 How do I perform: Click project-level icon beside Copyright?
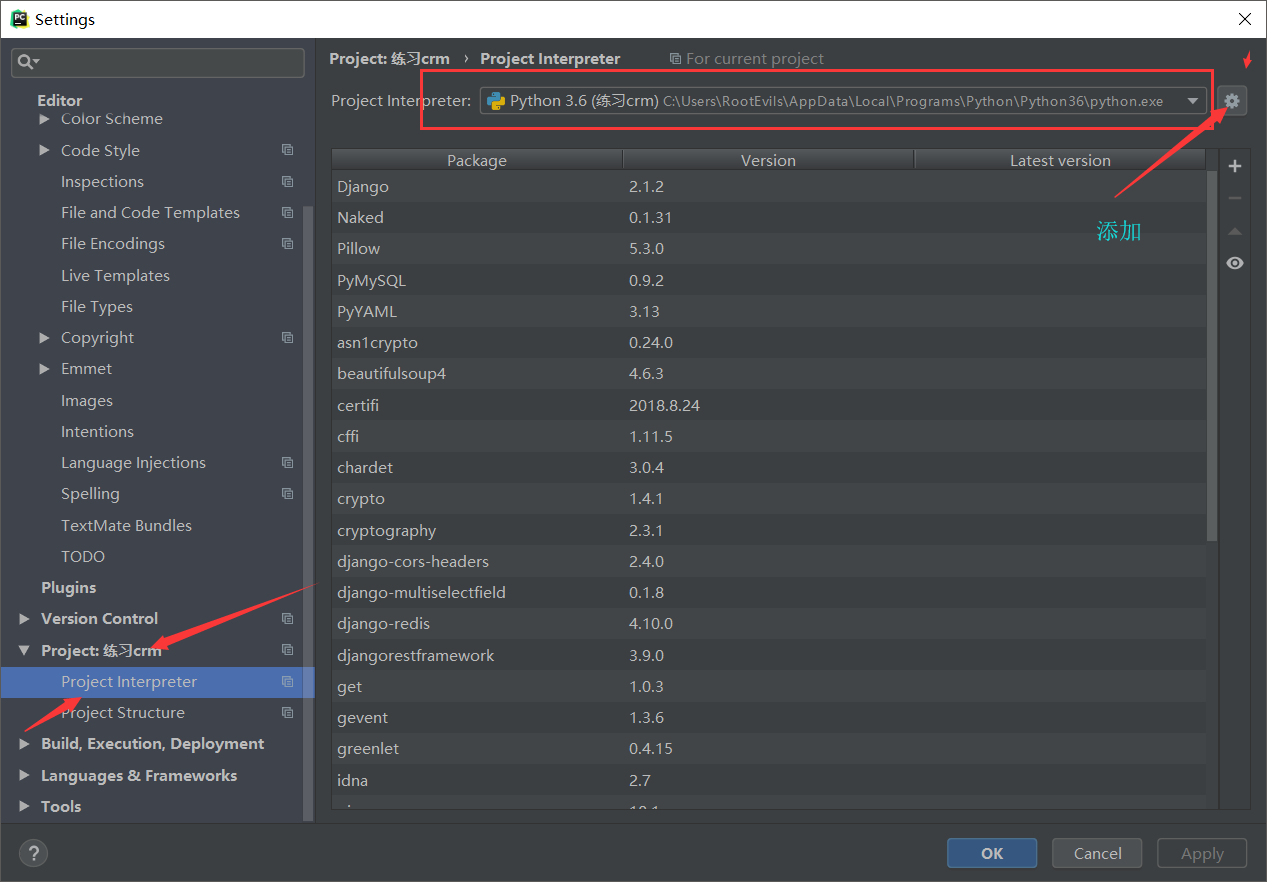(x=288, y=337)
